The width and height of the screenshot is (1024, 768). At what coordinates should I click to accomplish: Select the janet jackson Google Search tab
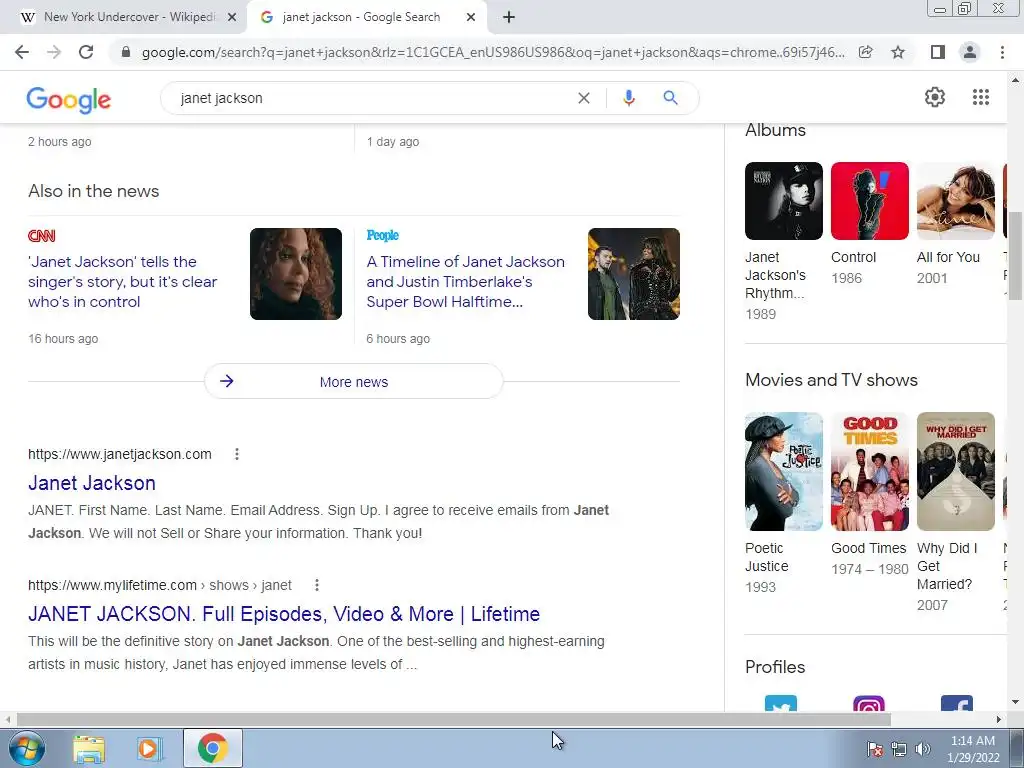(x=361, y=17)
